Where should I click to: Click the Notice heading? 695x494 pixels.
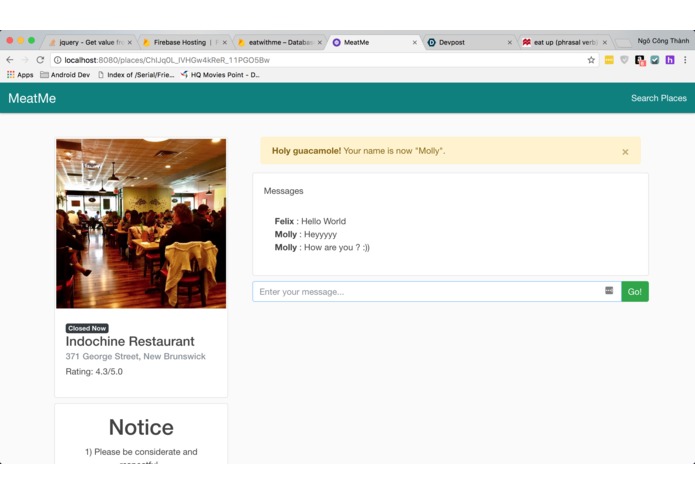point(141,427)
